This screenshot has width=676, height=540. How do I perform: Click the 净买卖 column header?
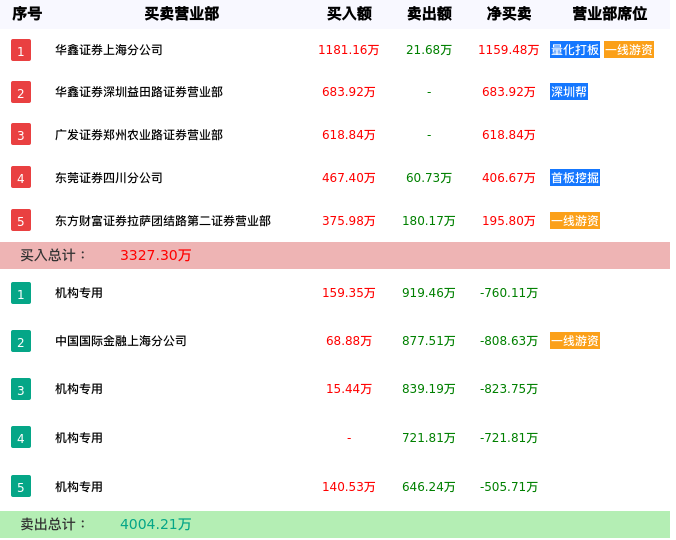click(x=509, y=14)
